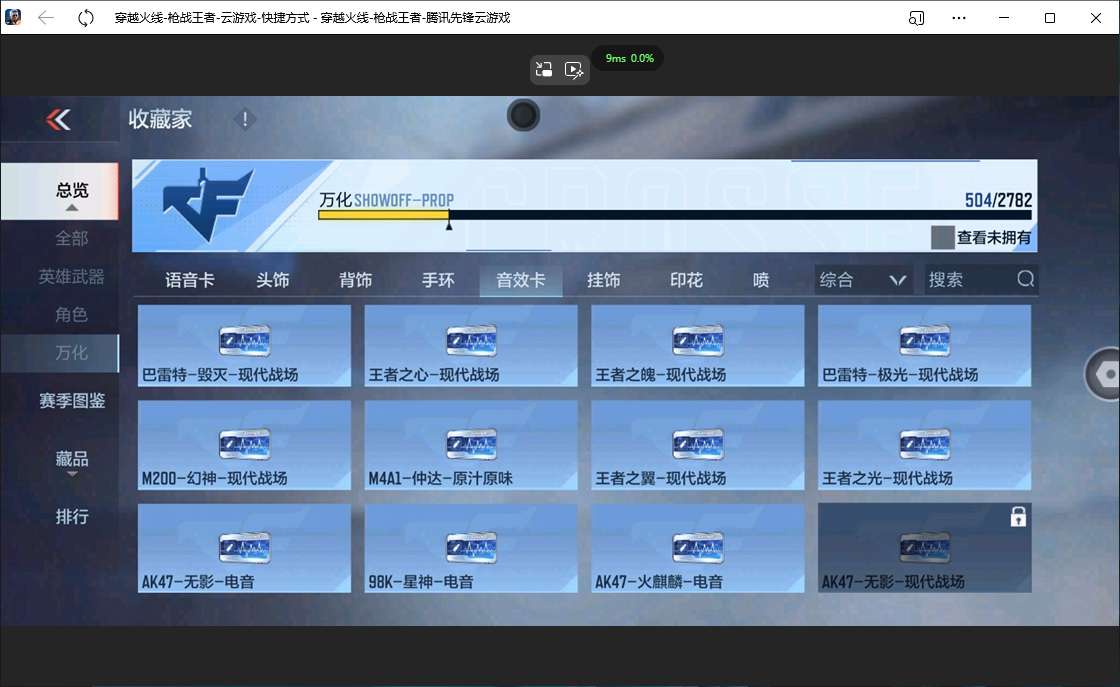
Task: Open the cast/device icon in title bar
Action: coord(916,18)
